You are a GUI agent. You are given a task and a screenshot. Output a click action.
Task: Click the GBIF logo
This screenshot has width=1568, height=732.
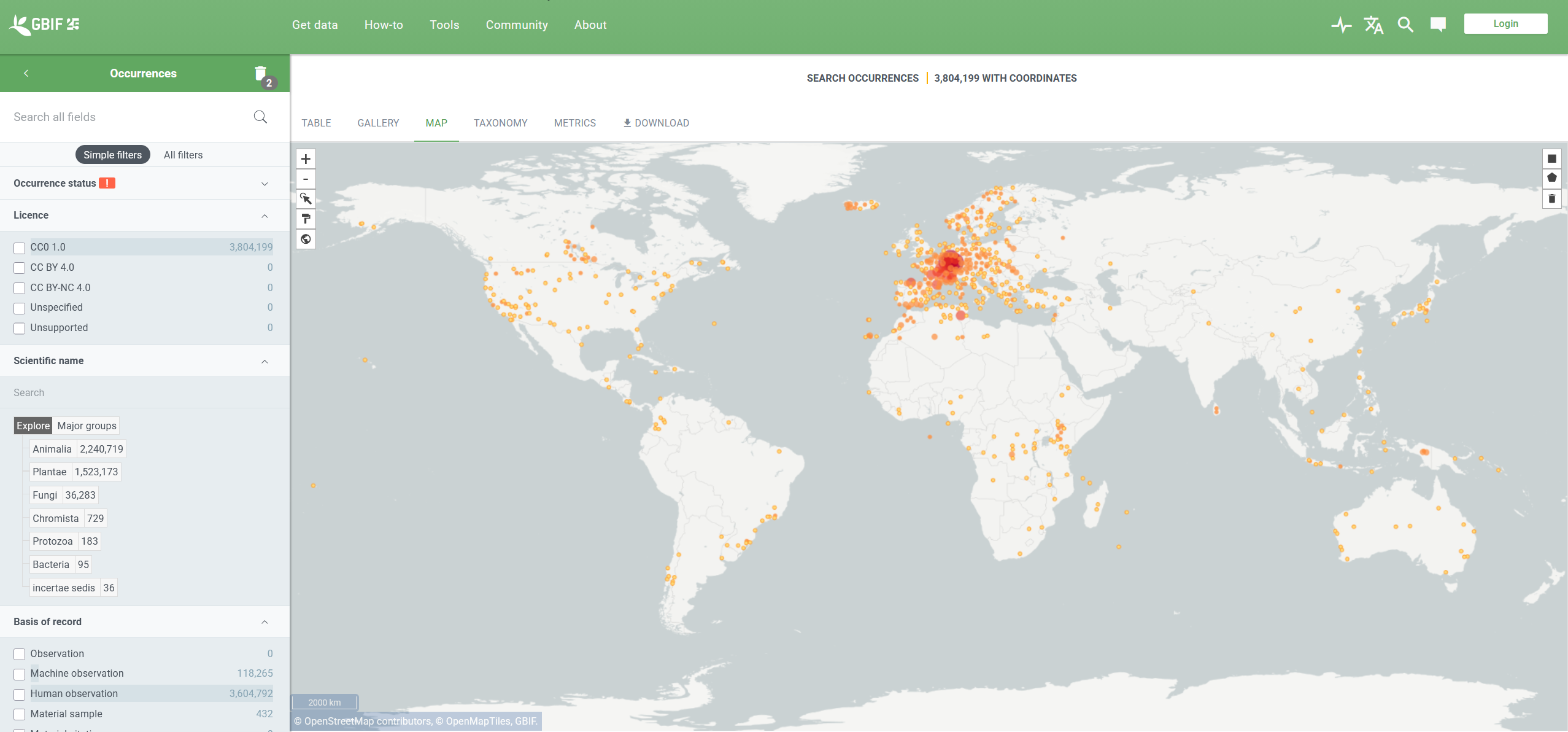[44, 25]
